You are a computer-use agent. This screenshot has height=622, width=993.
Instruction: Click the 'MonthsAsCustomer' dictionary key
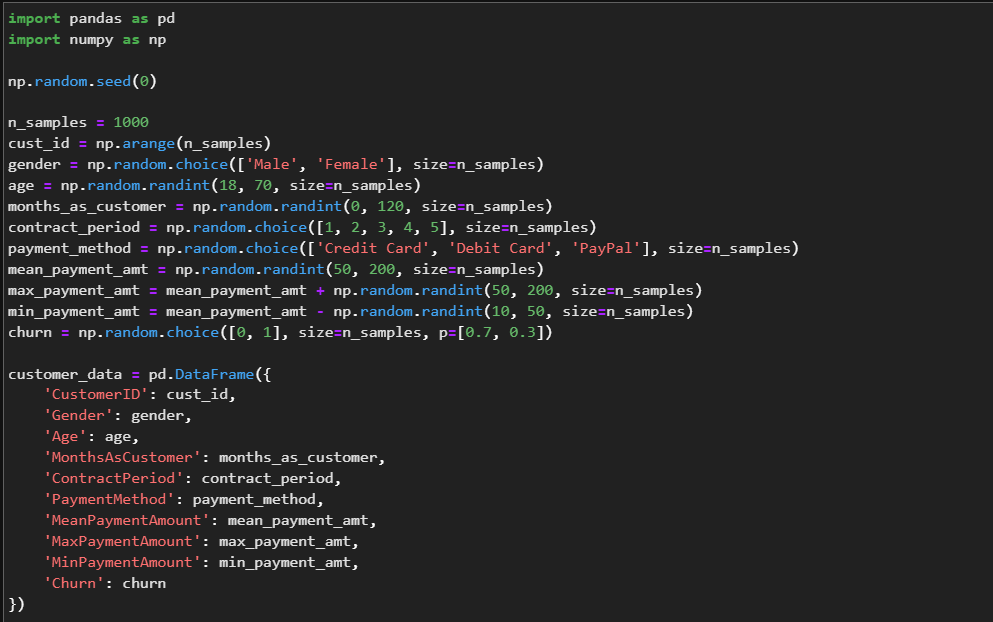coord(122,457)
